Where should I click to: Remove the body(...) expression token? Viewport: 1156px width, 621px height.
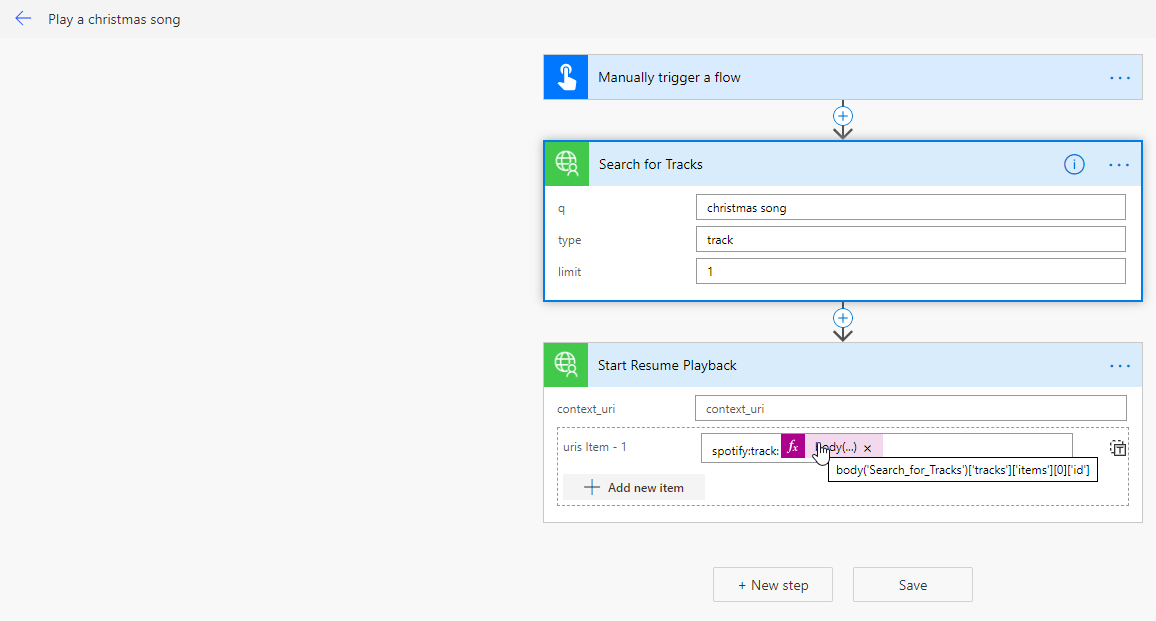click(868, 448)
